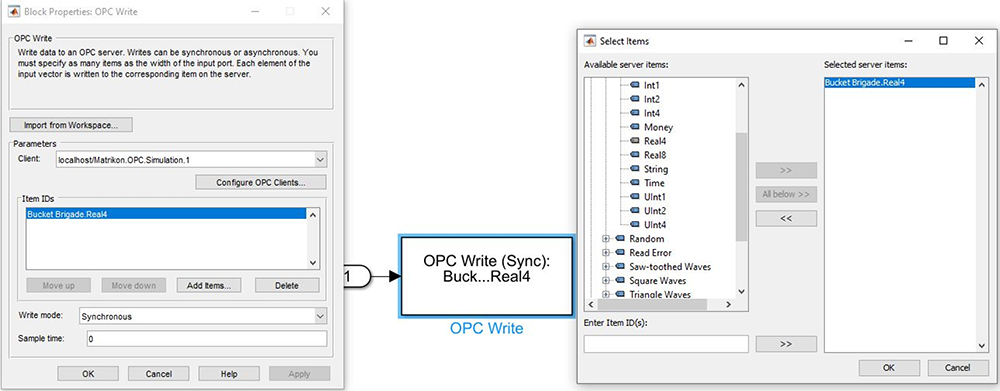Viewport: 1000px width, 391px height.
Task: Click MATLAB icon in Select Items title bar
Action: [x=589, y=41]
